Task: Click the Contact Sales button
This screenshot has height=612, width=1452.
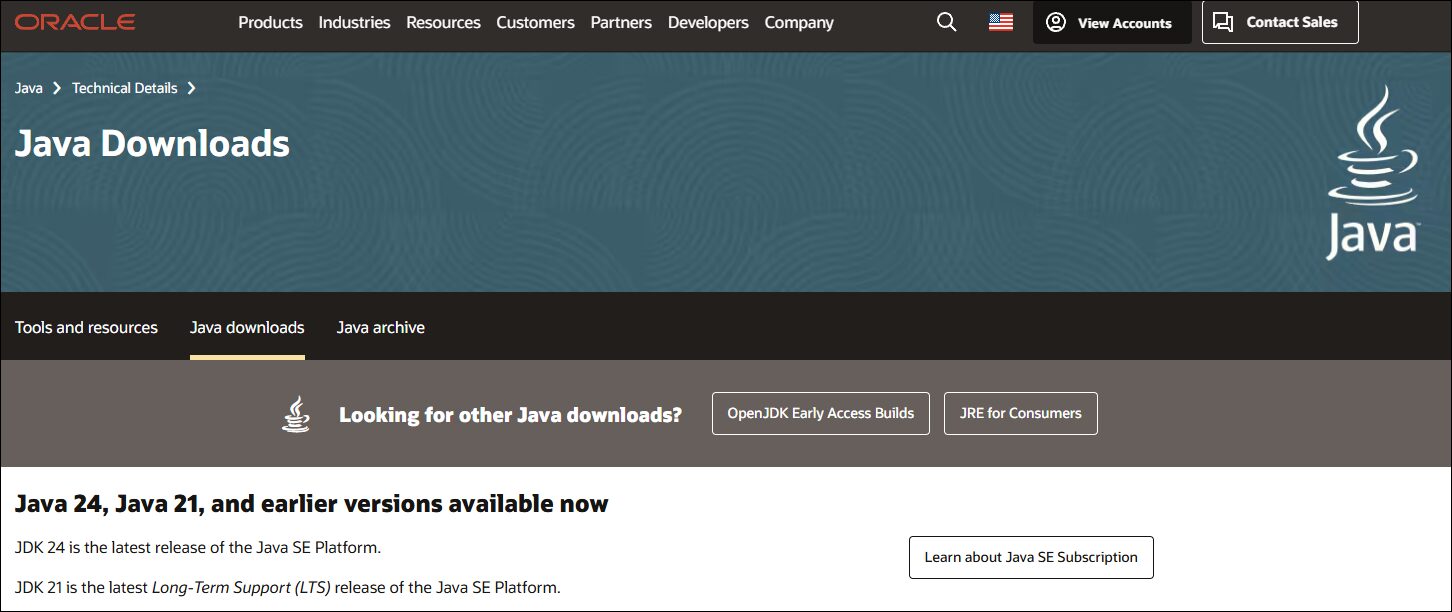Action: [x=1280, y=22]
